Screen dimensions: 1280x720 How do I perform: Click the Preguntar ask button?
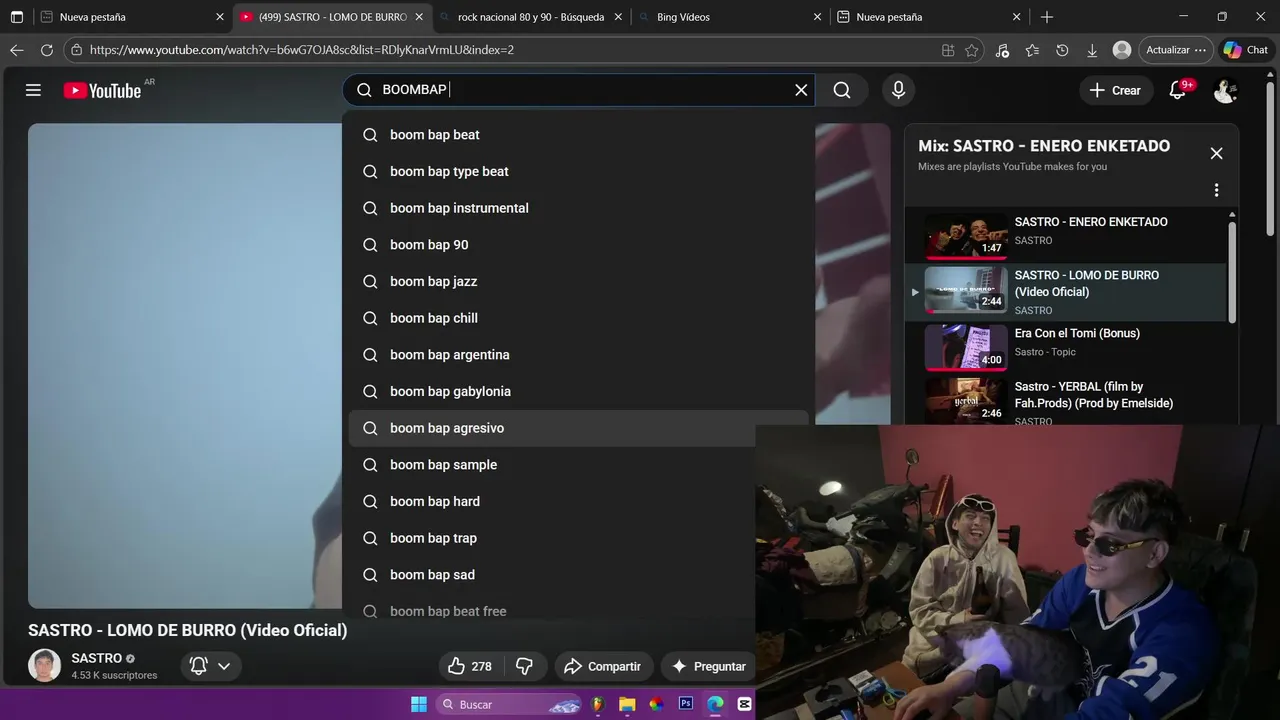click(x=708, y=666)
